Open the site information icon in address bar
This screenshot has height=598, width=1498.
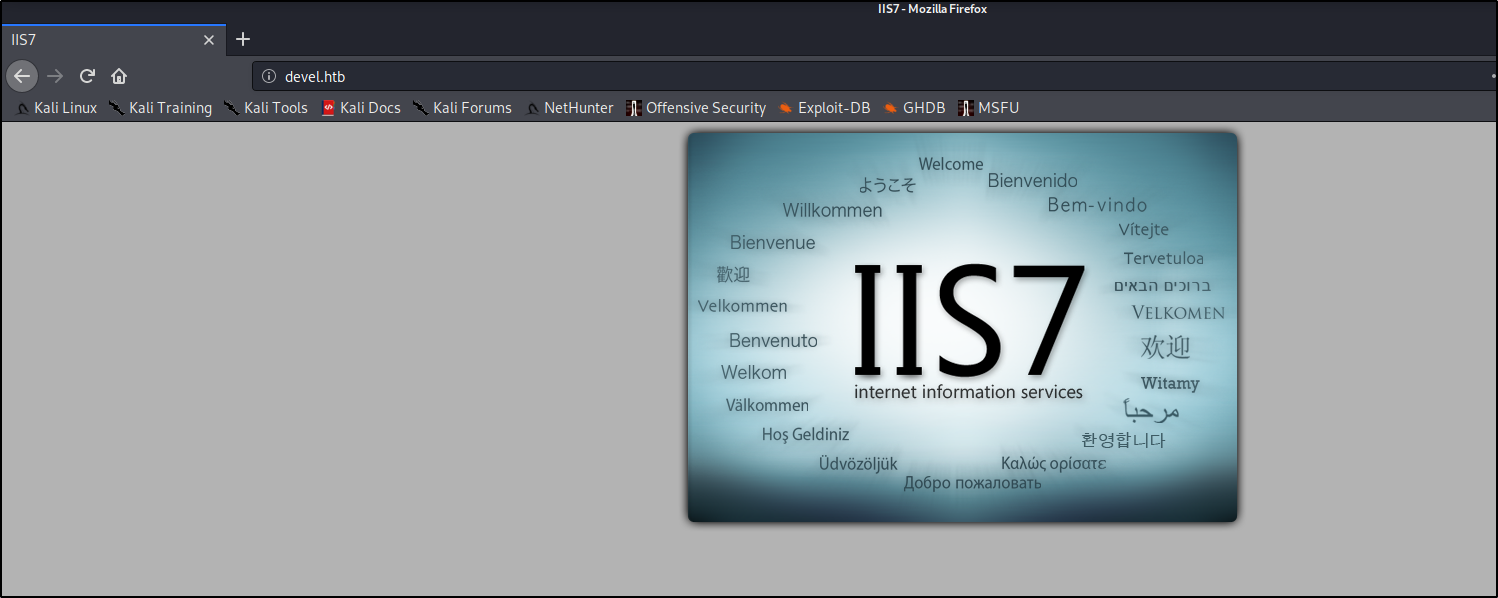click(268, 76)
